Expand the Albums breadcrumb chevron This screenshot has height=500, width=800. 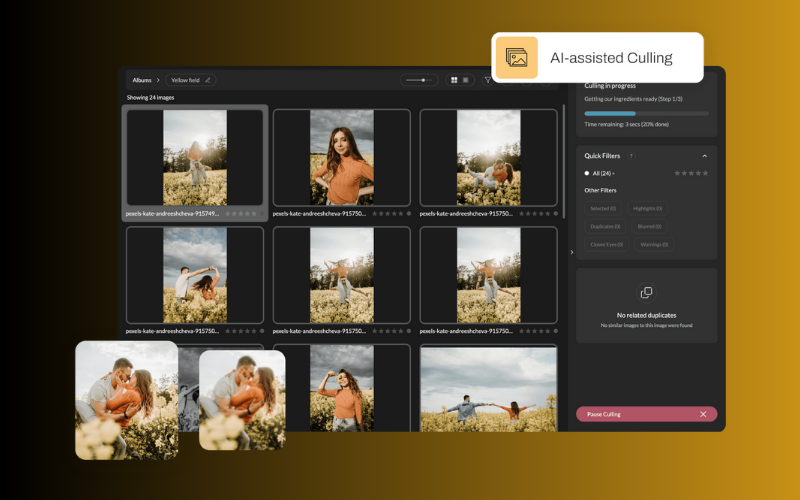(158, 80)
